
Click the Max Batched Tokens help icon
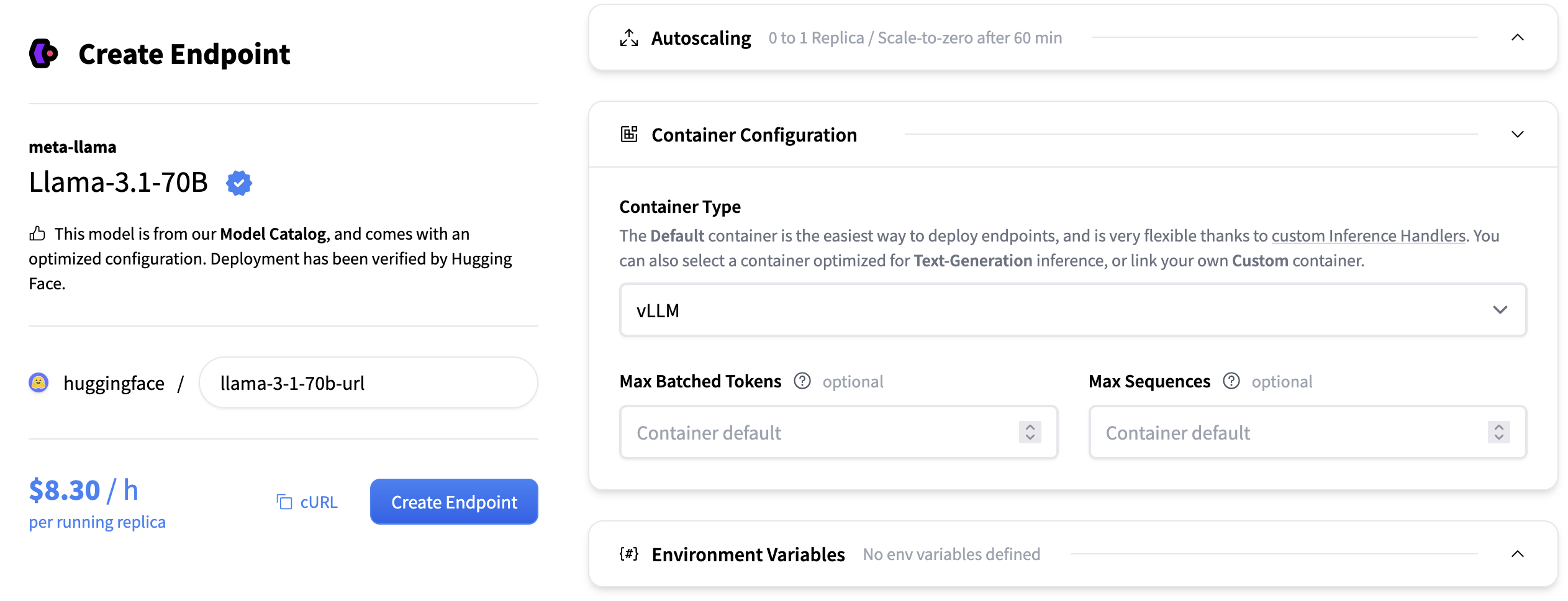coord(802,381)
